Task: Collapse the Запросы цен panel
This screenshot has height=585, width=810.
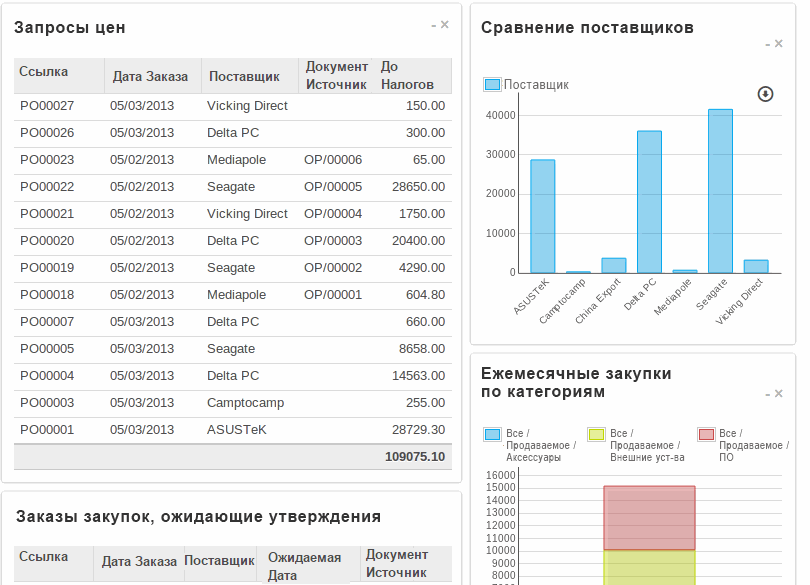Action: 434,25
